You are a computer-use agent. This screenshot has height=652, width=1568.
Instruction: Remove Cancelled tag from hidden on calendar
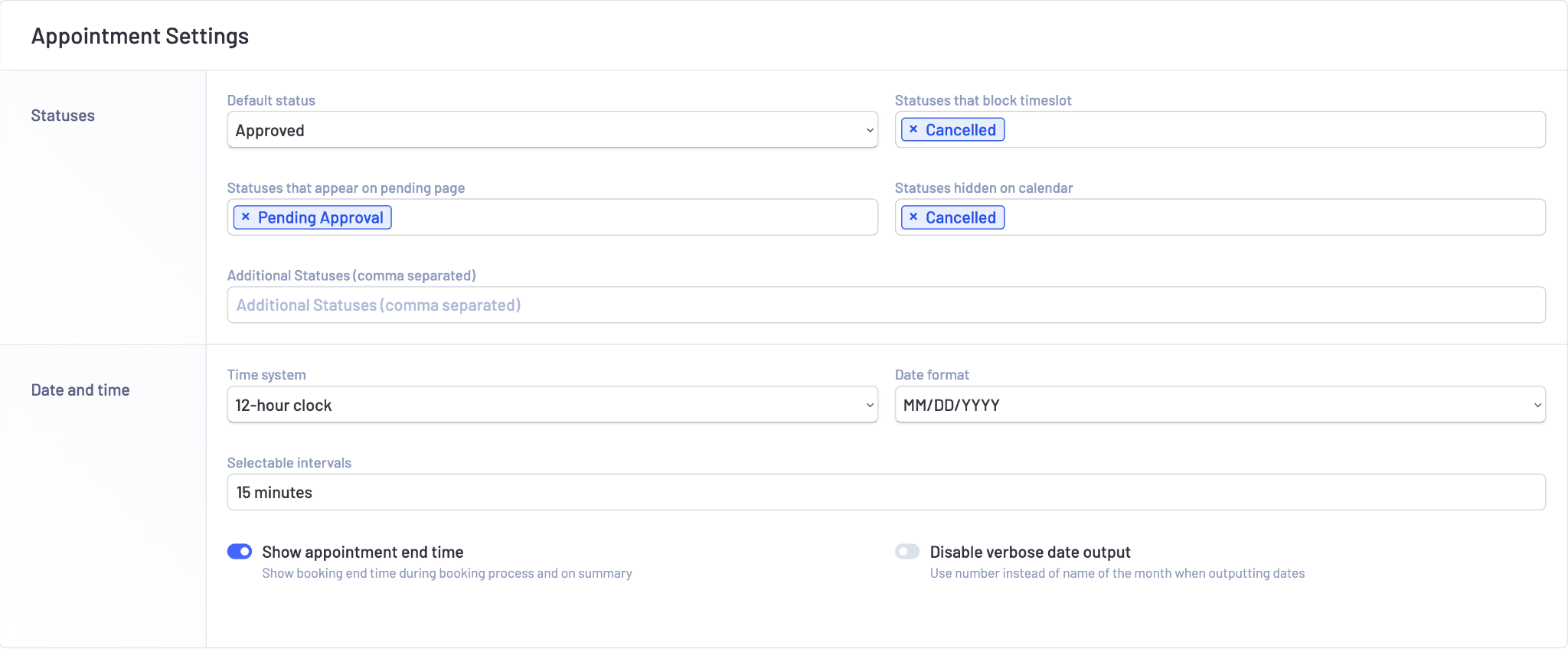(x=913, y=217)
